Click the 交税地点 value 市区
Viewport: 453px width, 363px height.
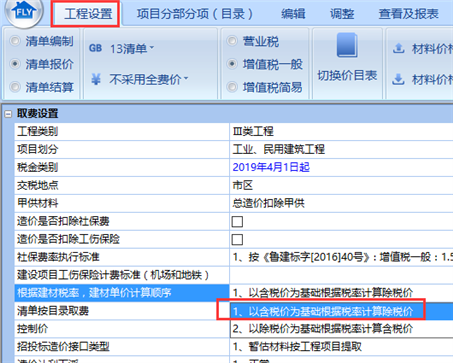[x=243, y=185]
